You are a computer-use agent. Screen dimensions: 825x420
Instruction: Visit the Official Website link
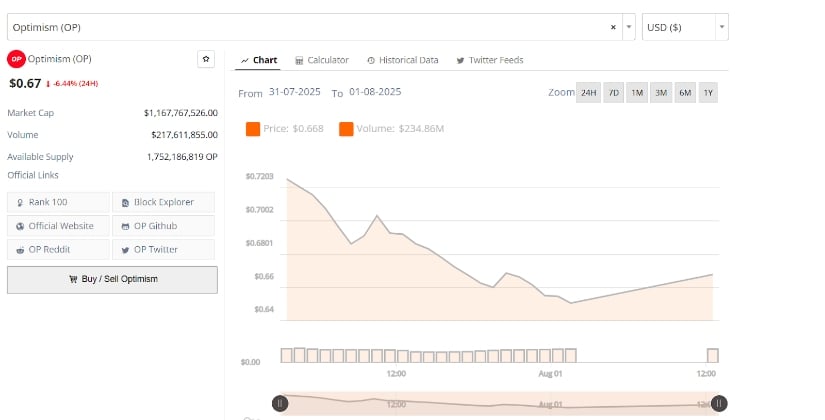click(x=58, y=226)
